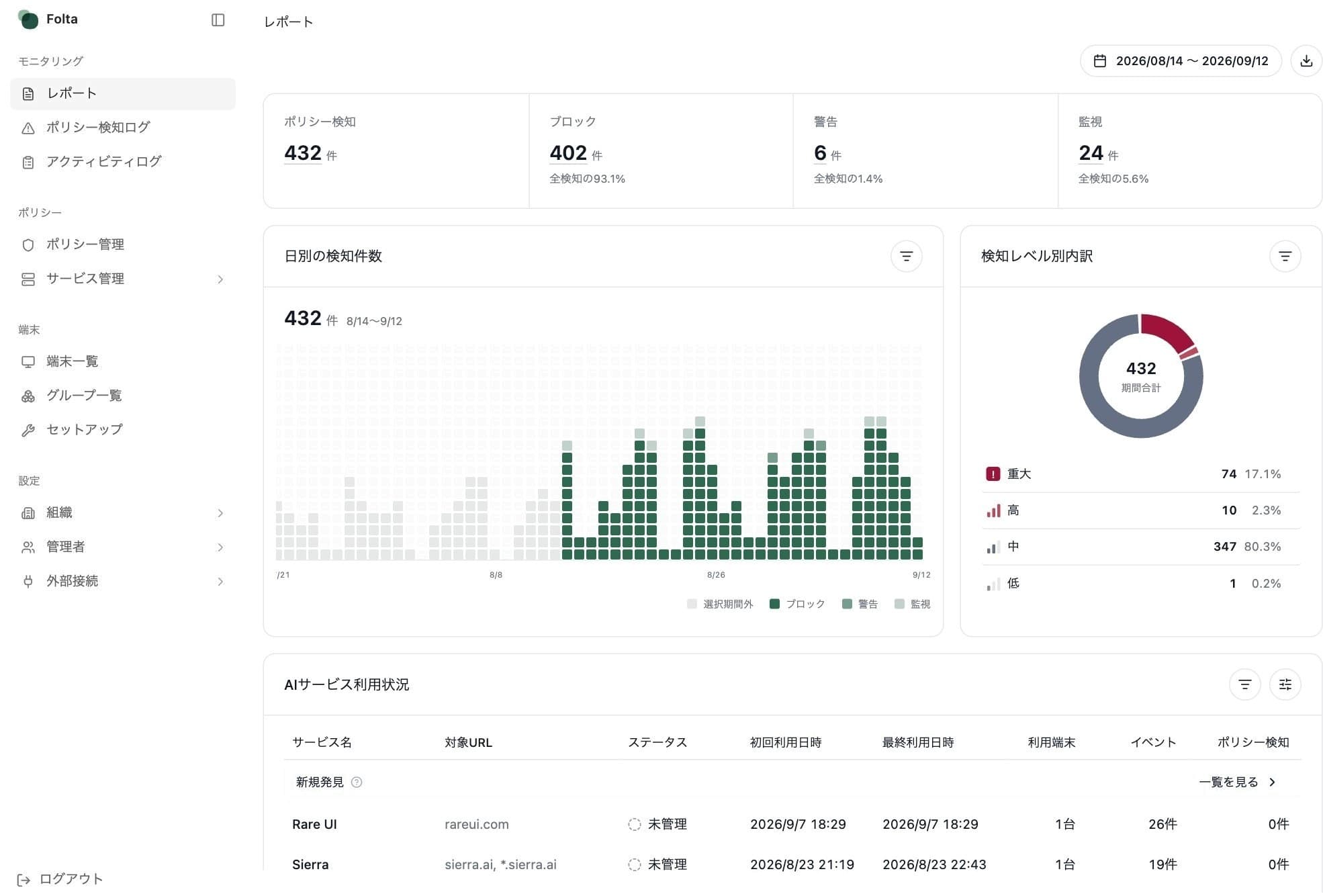Click the server icon for サービス管理

(28, 279)
